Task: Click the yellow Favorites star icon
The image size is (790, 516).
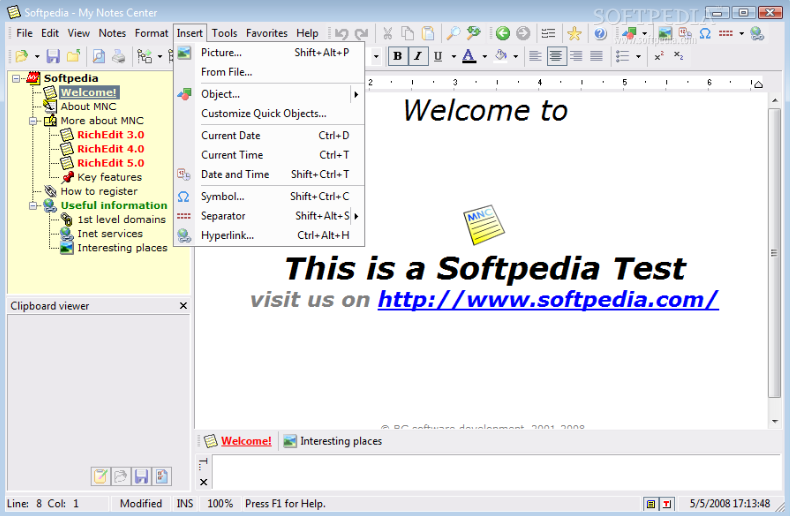Action: 574,34
